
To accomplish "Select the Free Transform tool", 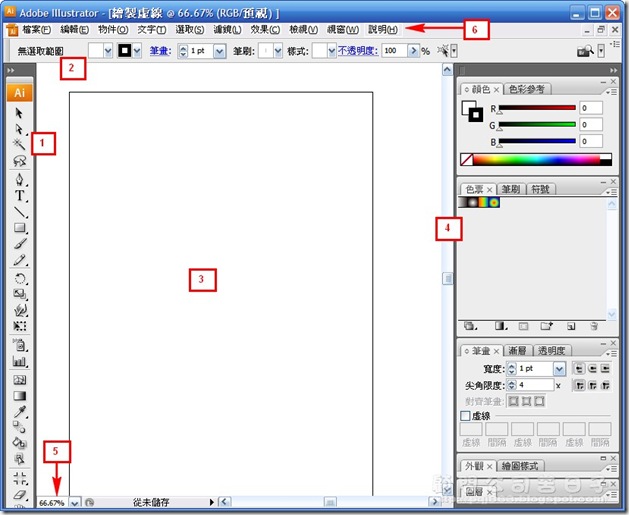I will click(20, 326).
